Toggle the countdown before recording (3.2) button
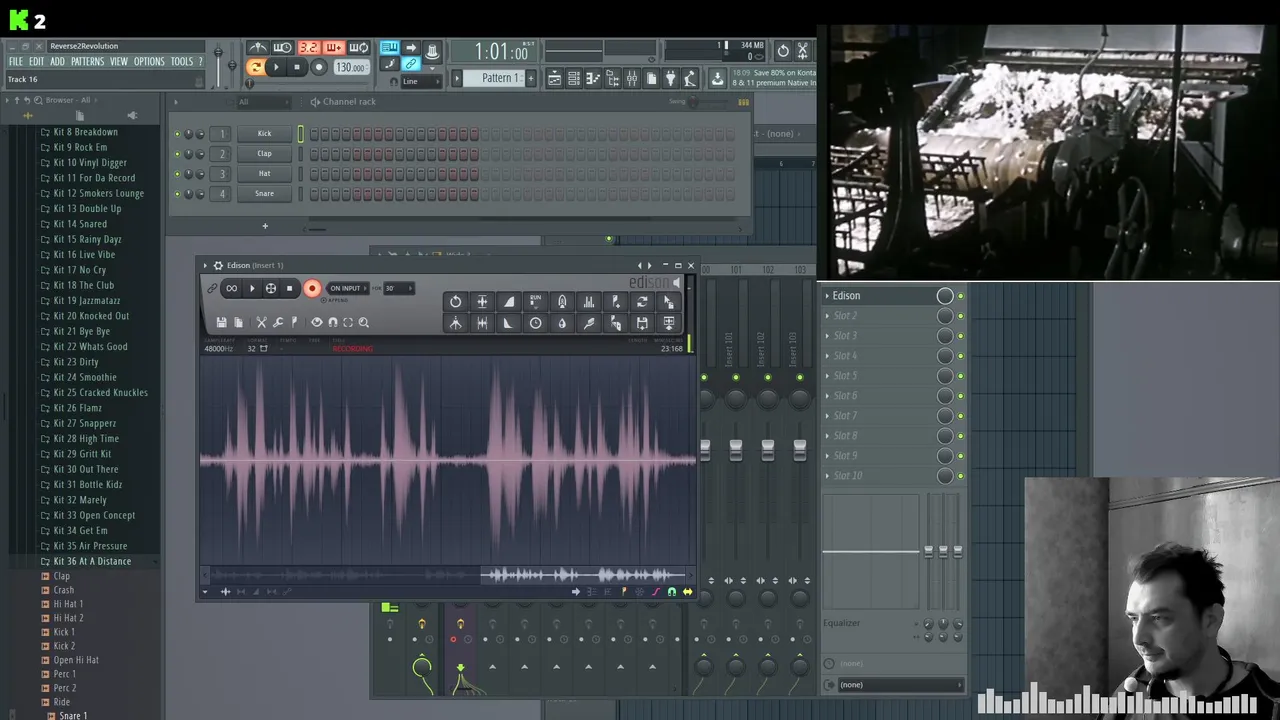Viewport: 1280px width, 720px height. (308, 48)
